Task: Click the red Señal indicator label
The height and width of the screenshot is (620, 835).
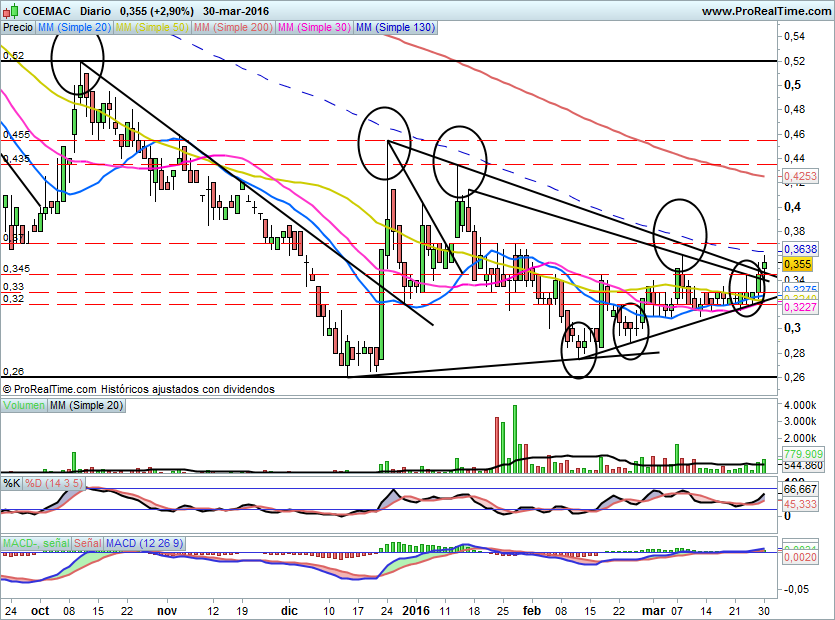Action: click(x=87, y=543)
